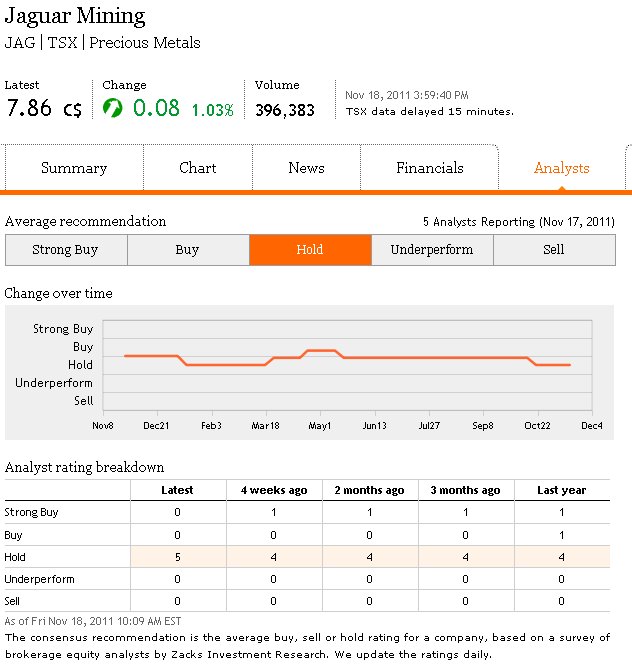This screenshot has width=632, height=672.
Task: Select the Analysts tab
Action: pos(562,168)
